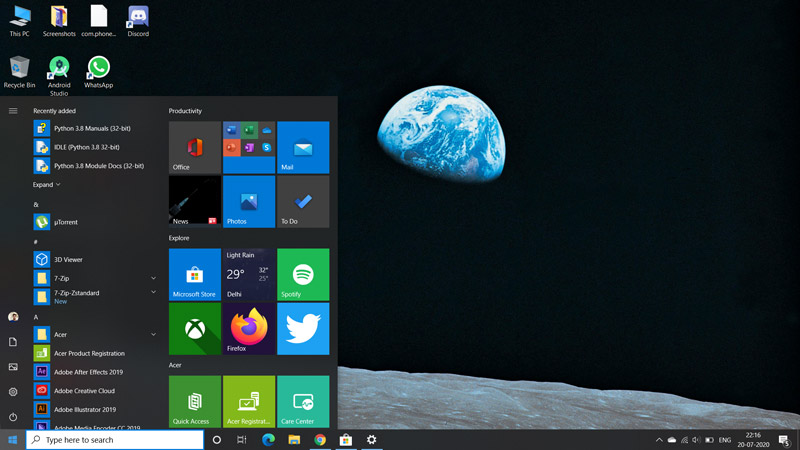The height and width of the screenshot is (450, 800).
Task: Launch µTorrent from app list
Action: [95, 222]
